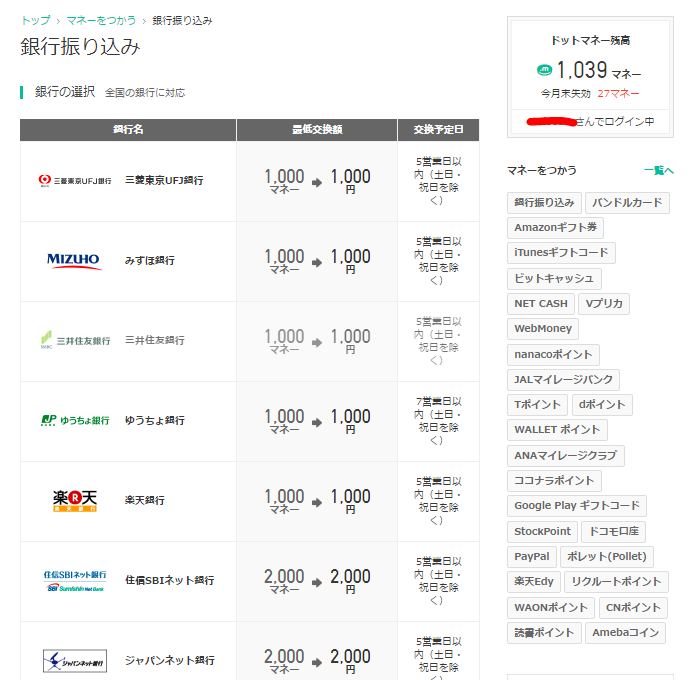Select the Amazonギフト券 tag

click(x=555, y=227)
